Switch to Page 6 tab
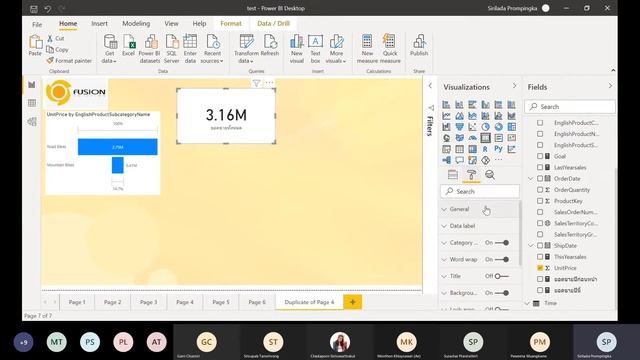The height and width of the screenshot is (360, 640). click(257, 302)
